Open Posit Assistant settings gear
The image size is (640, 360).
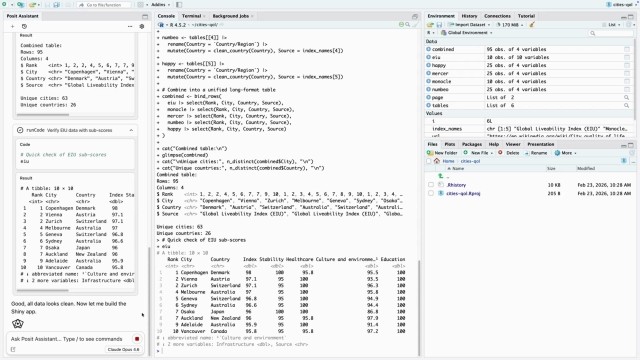click(x=142, y=26)
